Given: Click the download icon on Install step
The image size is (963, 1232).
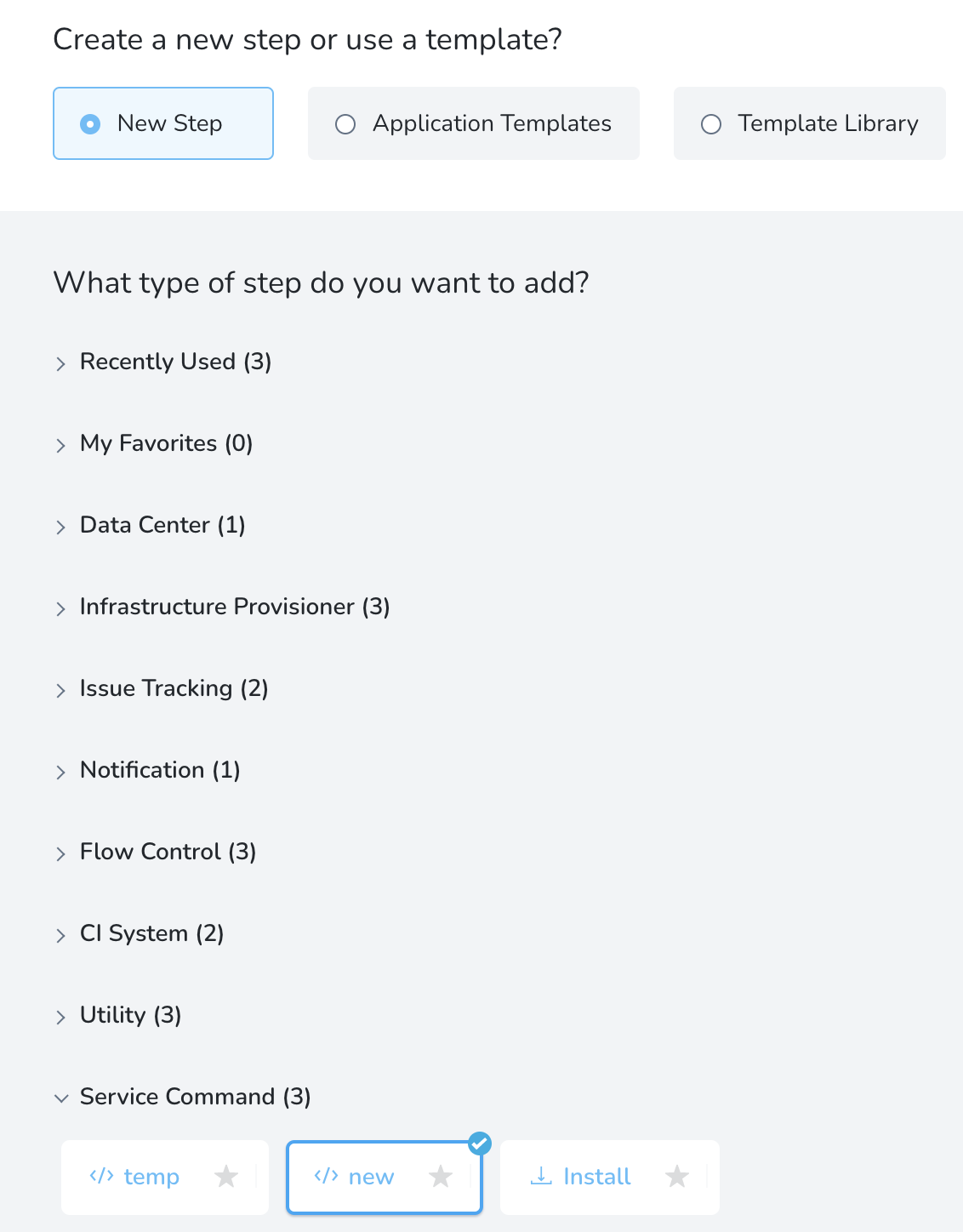Looking at the screenshot, I should 541,1176.
